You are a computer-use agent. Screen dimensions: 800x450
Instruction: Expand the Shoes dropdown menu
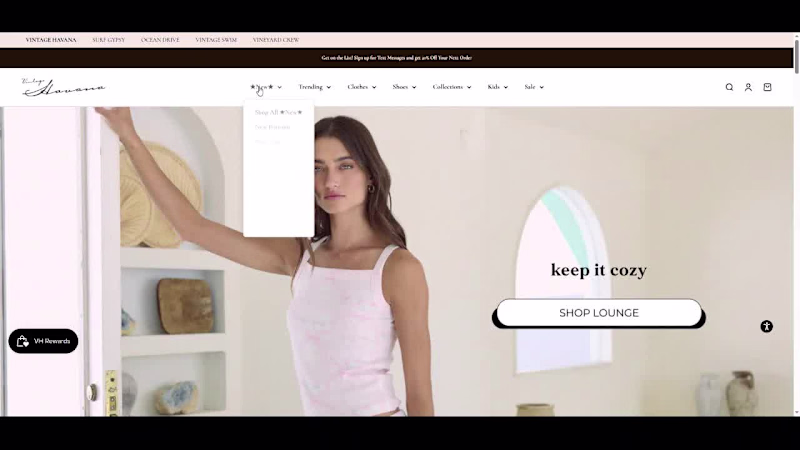coord(404,87)
